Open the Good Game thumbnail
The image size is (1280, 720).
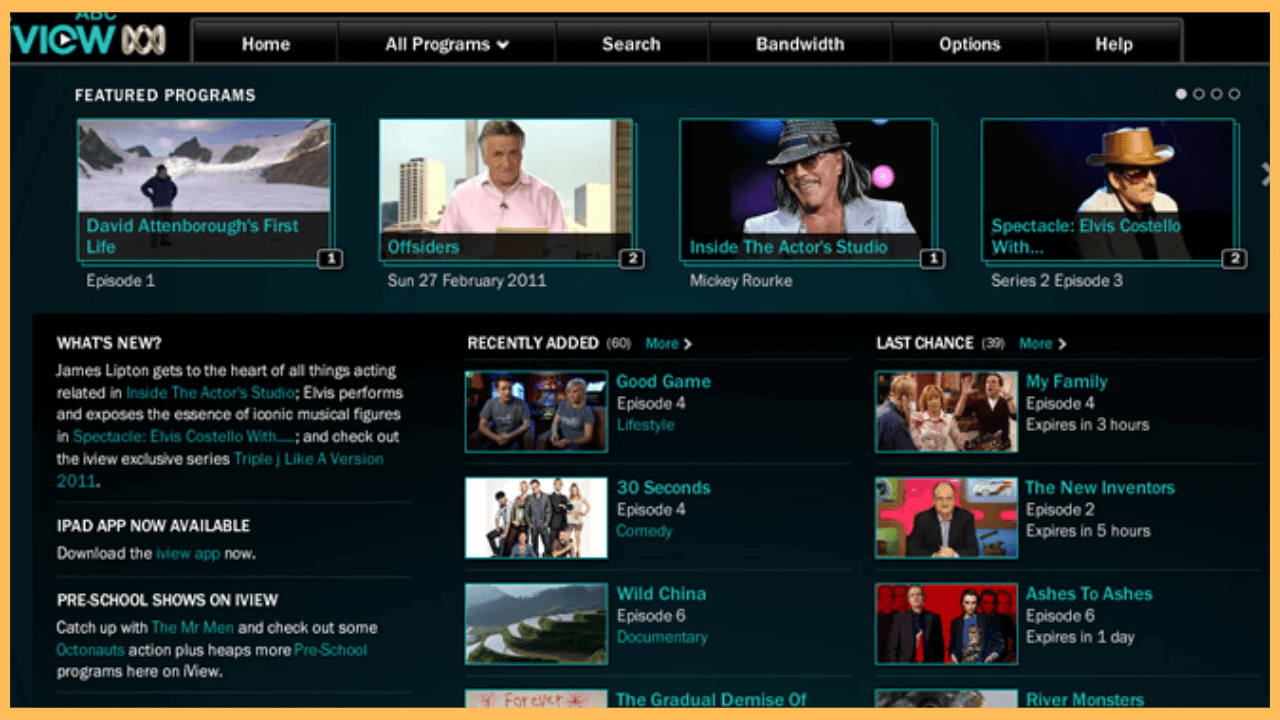click(536, 411)
